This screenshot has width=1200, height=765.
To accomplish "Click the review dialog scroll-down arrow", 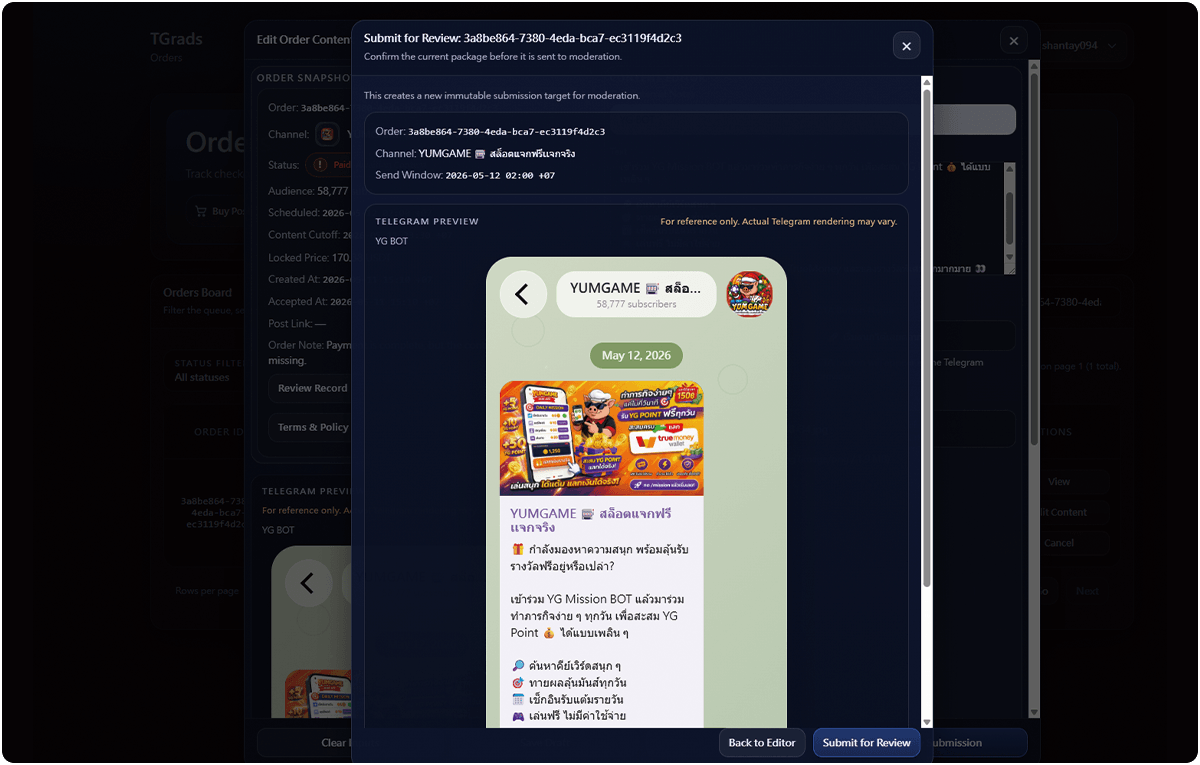I will (927, 722).
